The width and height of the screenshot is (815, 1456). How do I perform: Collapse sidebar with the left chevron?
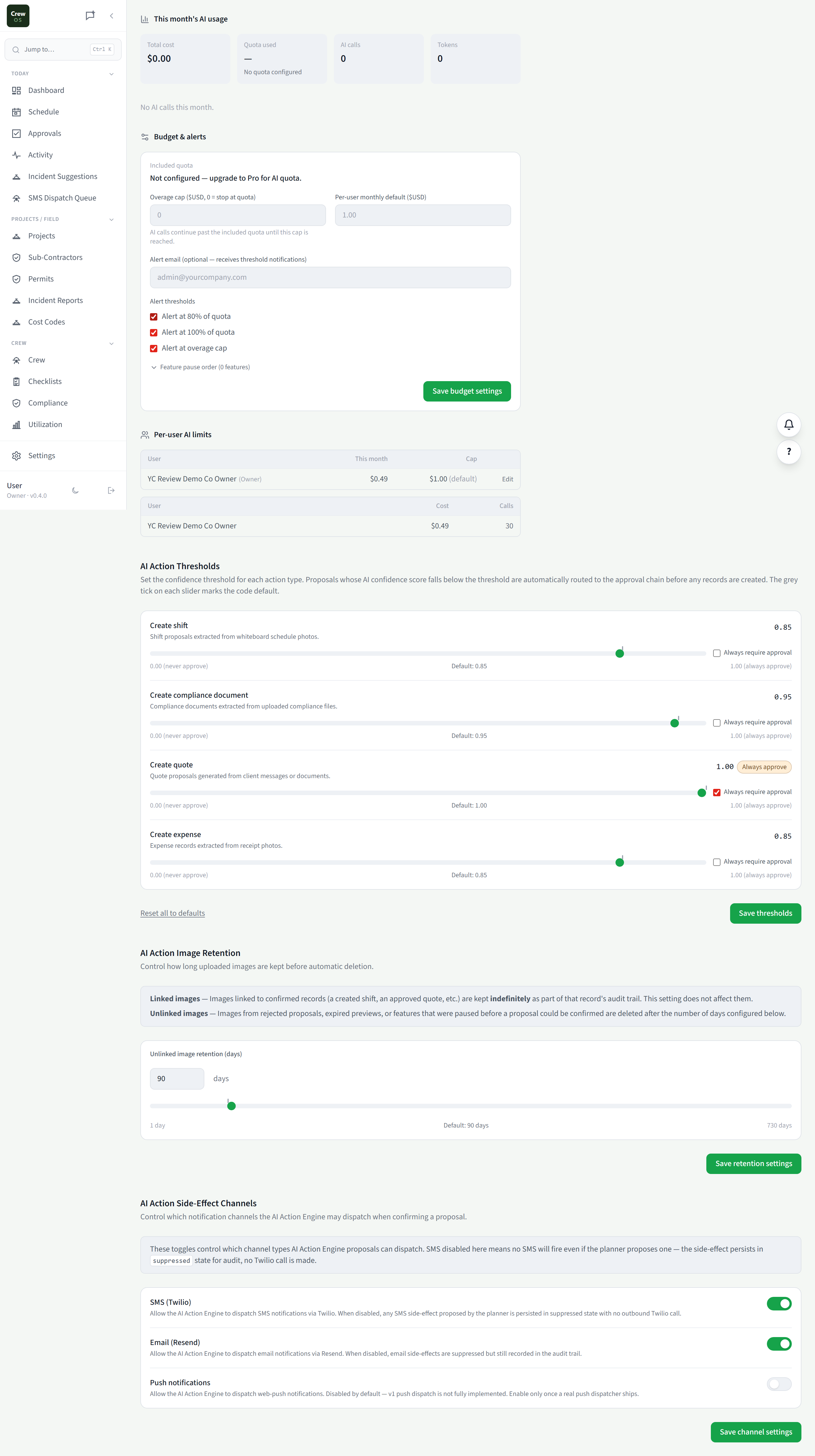(x=112, y=16)
